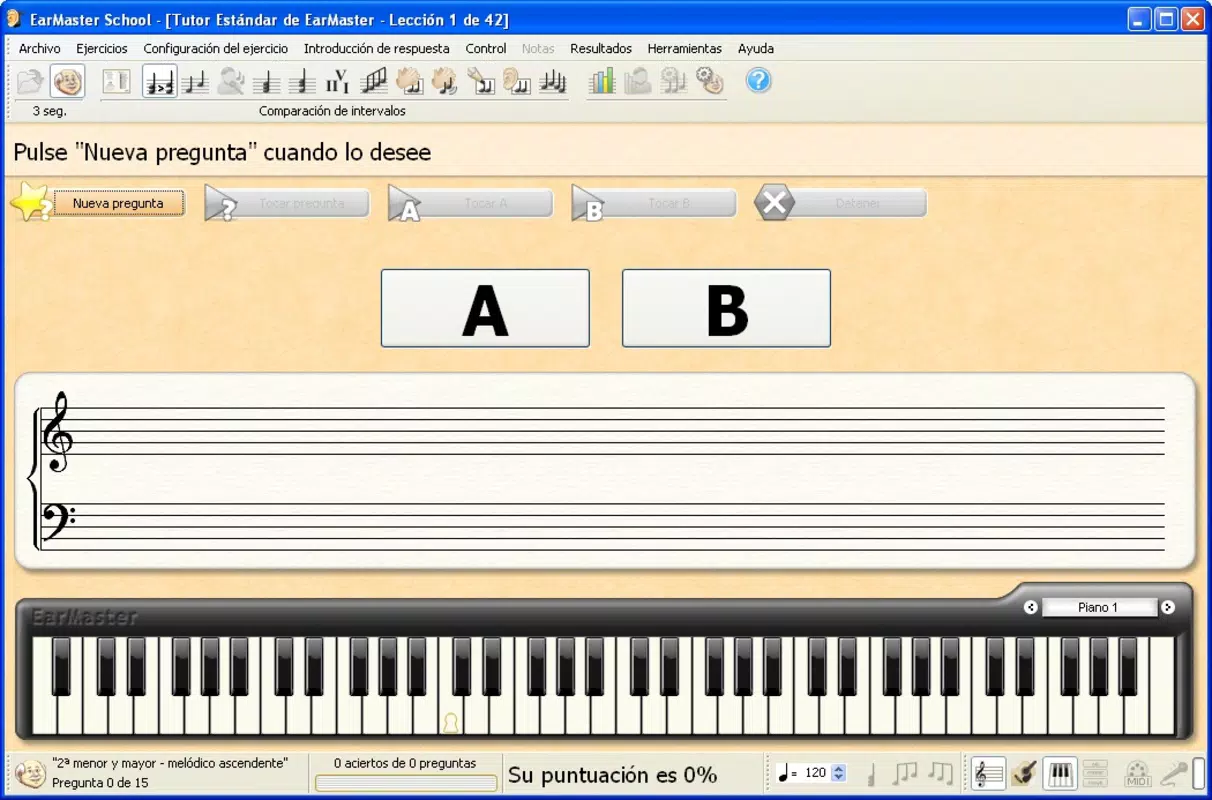Switch to next piano sound arrow
Viewport: 1212px width, 800px height.
(1167, 607)
